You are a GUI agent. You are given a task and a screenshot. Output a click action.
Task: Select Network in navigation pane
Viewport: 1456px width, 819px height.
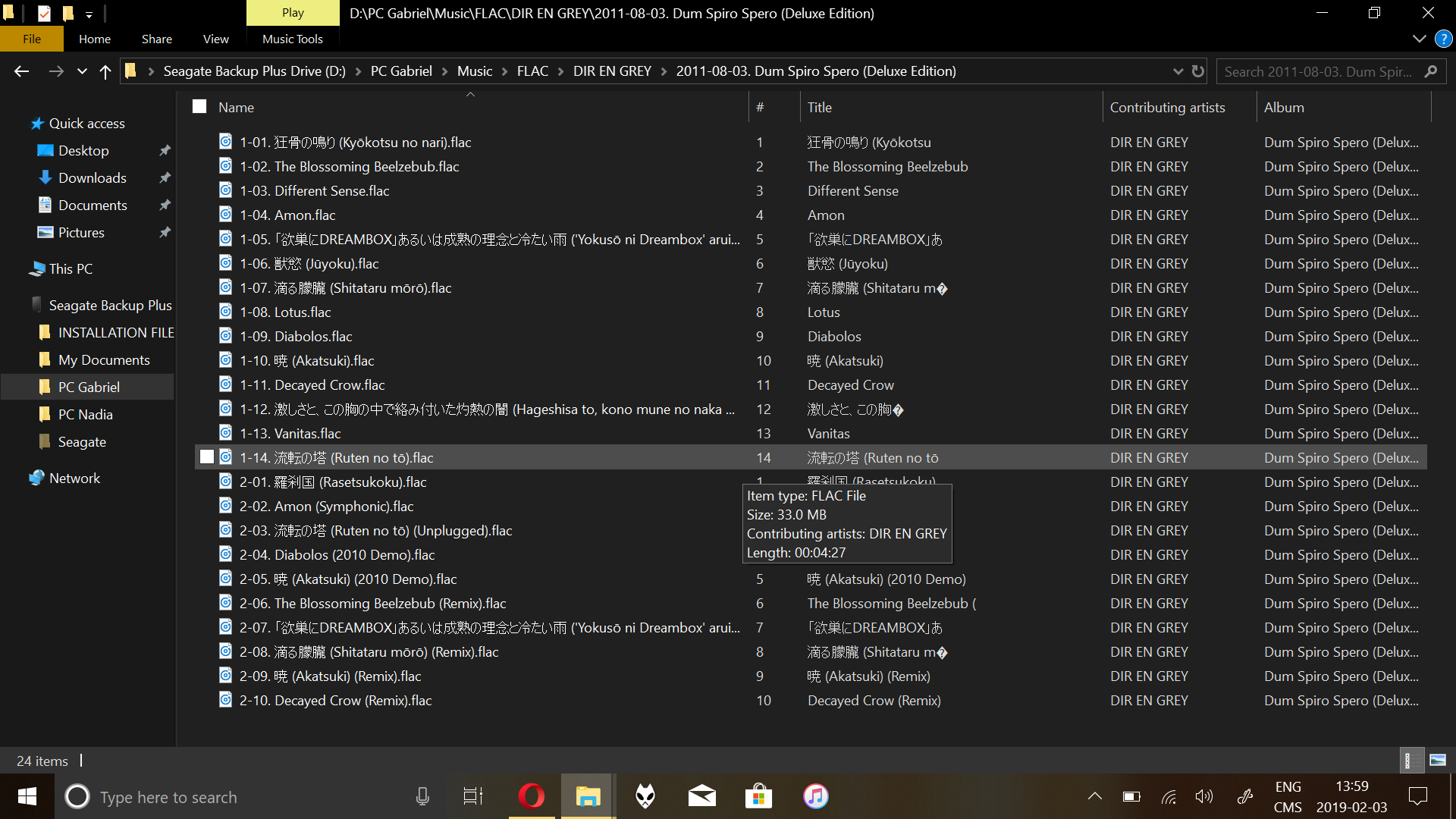74,478
